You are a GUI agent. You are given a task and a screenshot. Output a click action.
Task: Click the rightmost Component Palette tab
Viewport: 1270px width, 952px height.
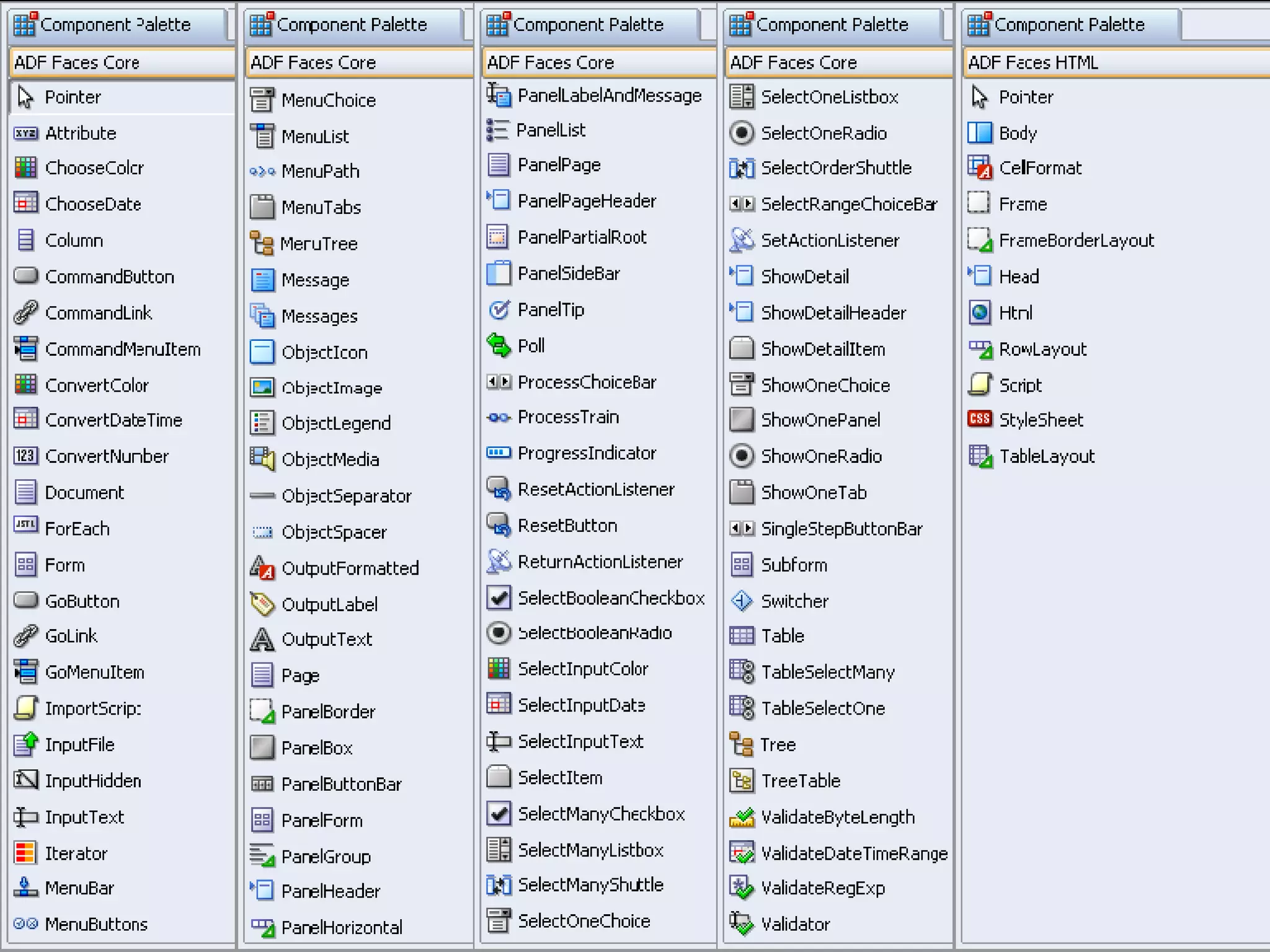[x=1069, y=25]
